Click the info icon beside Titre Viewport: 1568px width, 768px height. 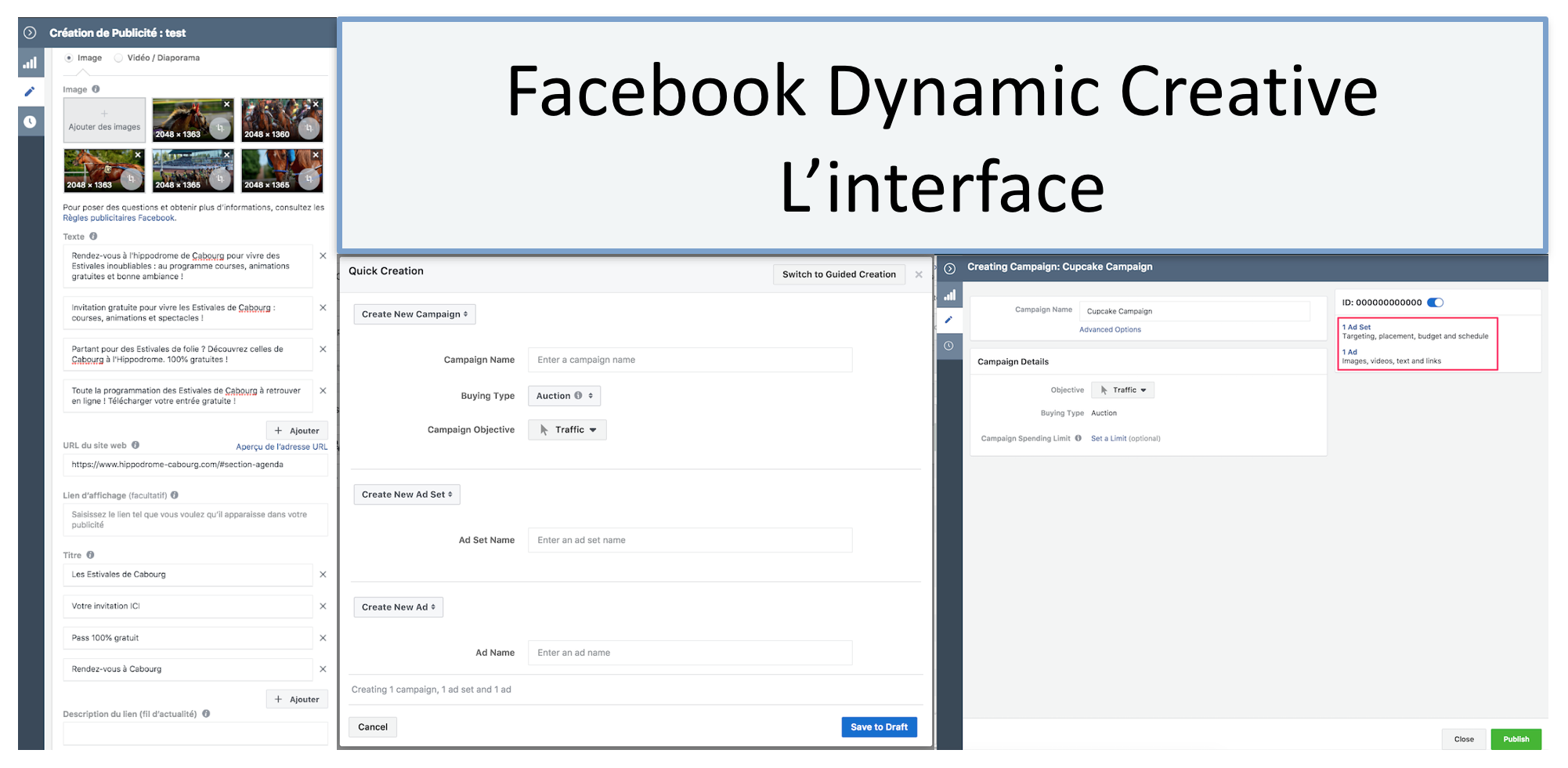[90, 555]
